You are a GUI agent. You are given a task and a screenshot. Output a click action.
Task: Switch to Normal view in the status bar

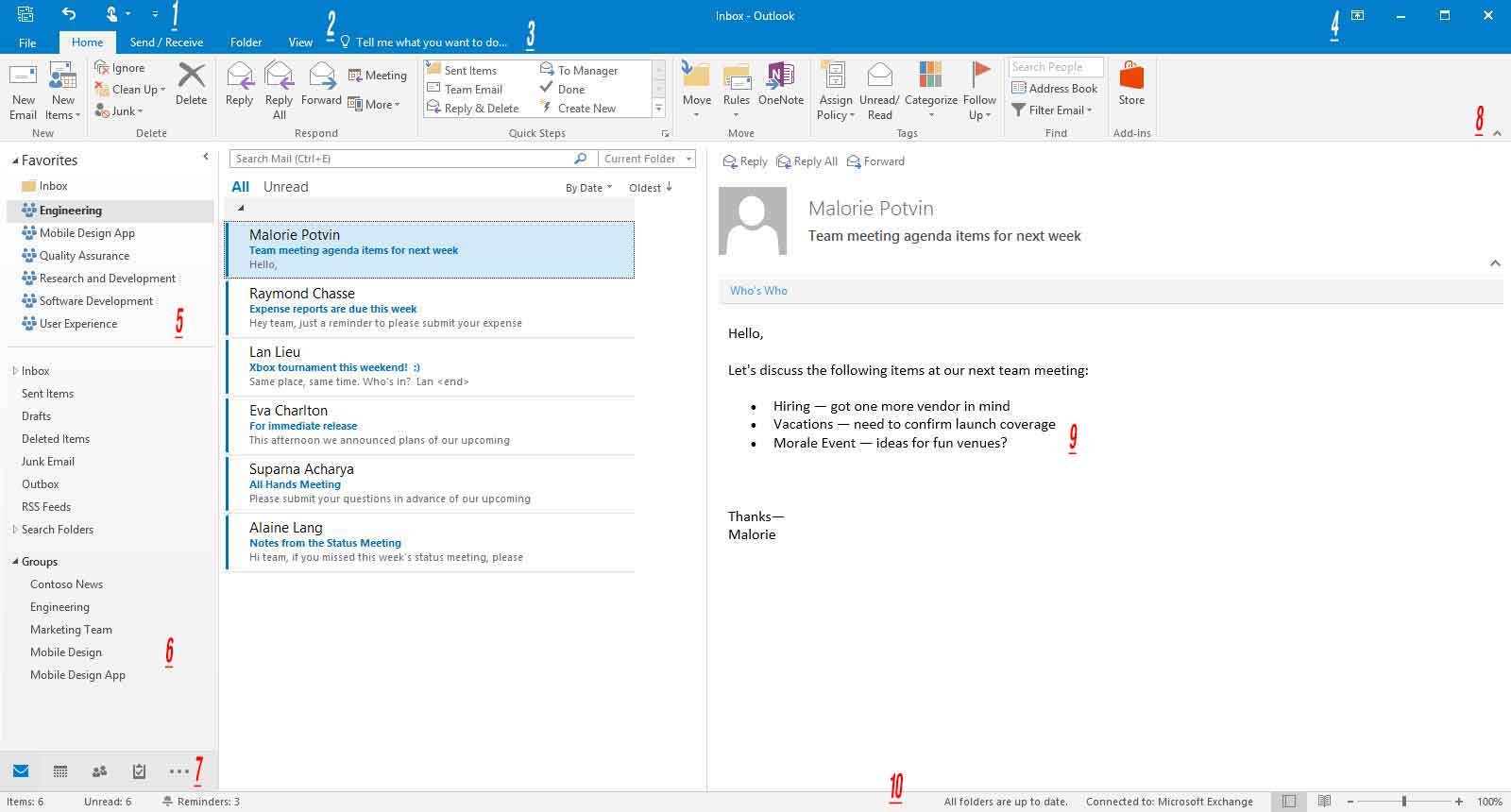coord(1289,801)
